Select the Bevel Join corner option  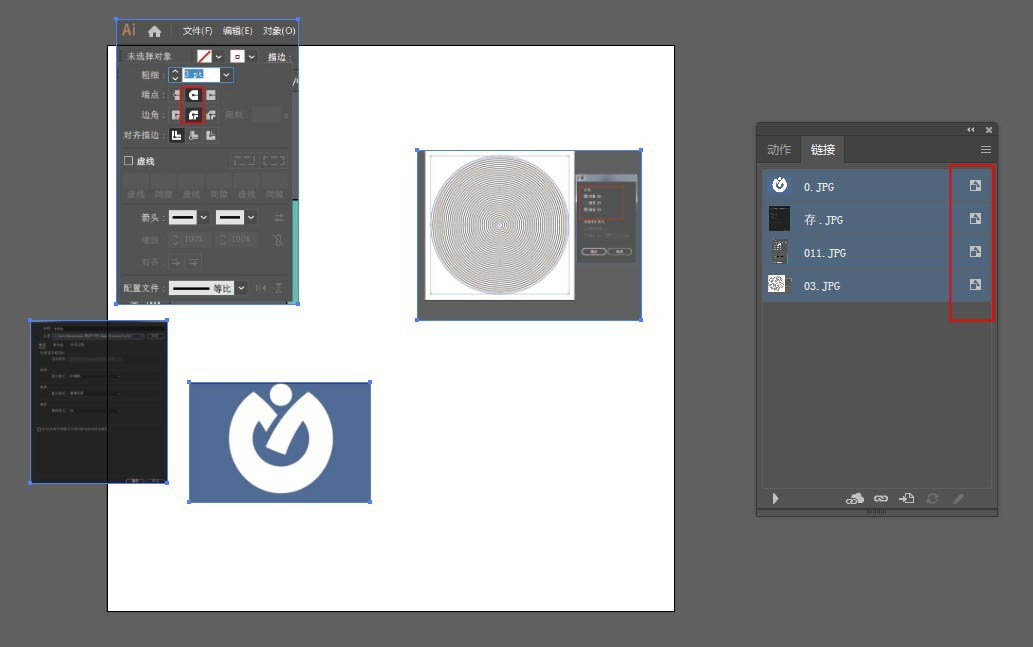(x=211, y=115)
